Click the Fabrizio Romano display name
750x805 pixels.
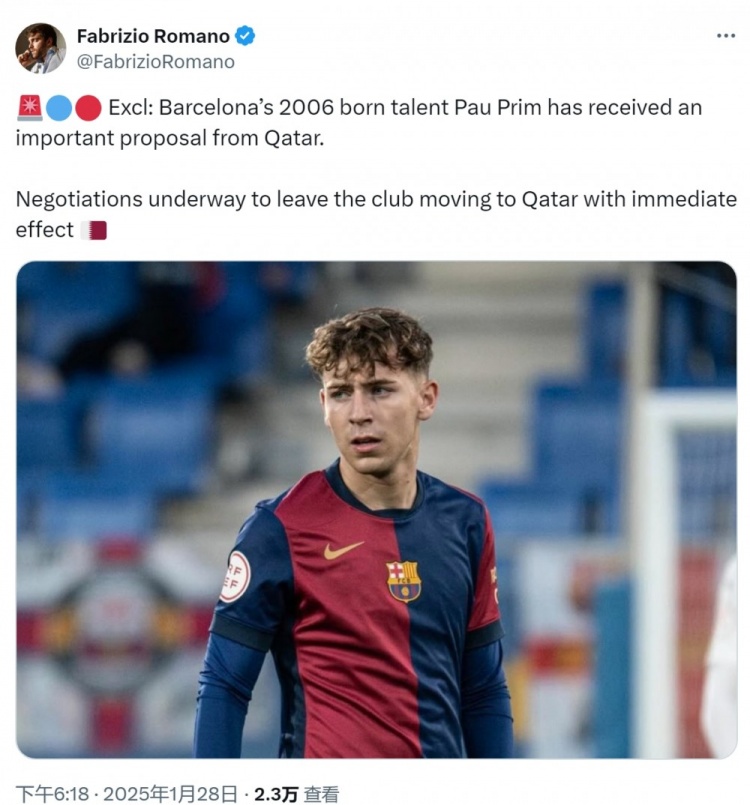(x=153, y=36)
